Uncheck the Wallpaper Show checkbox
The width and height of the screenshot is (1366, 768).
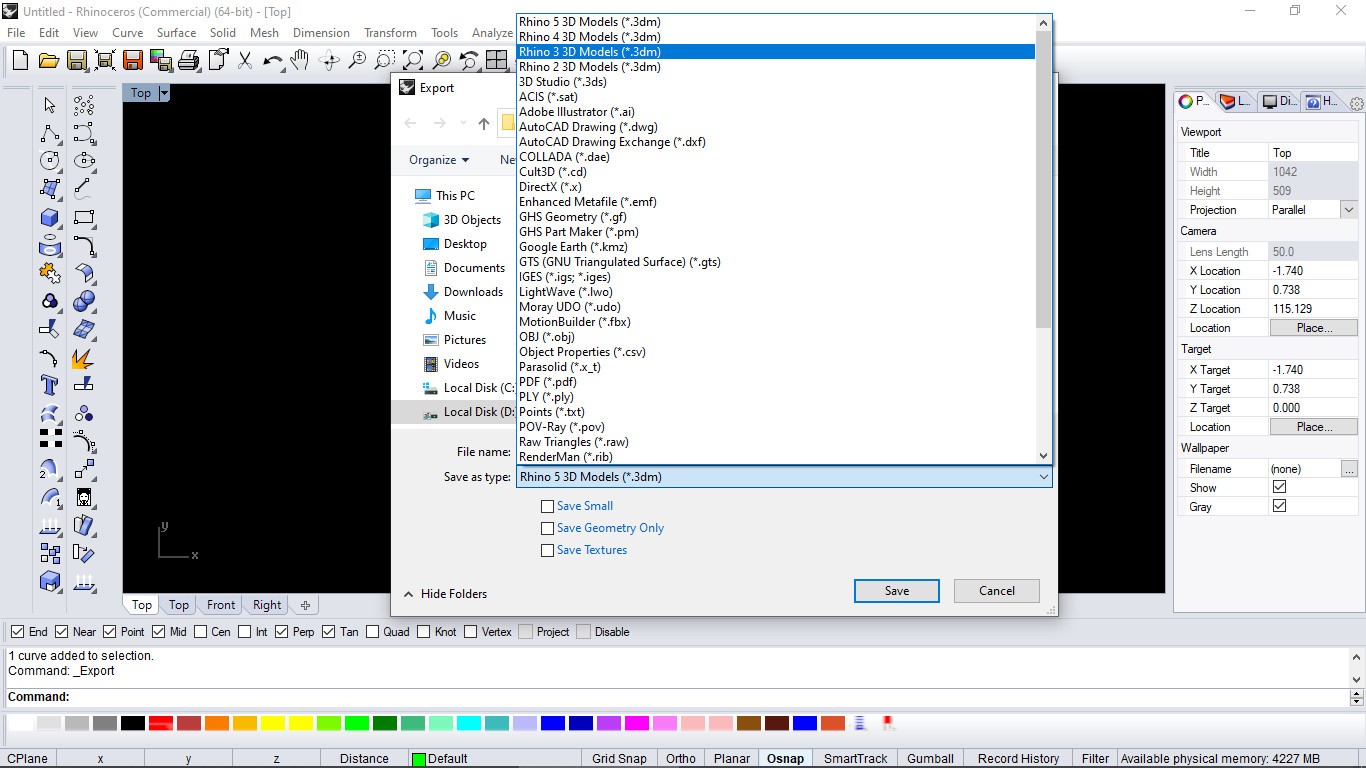[1279, 487]
